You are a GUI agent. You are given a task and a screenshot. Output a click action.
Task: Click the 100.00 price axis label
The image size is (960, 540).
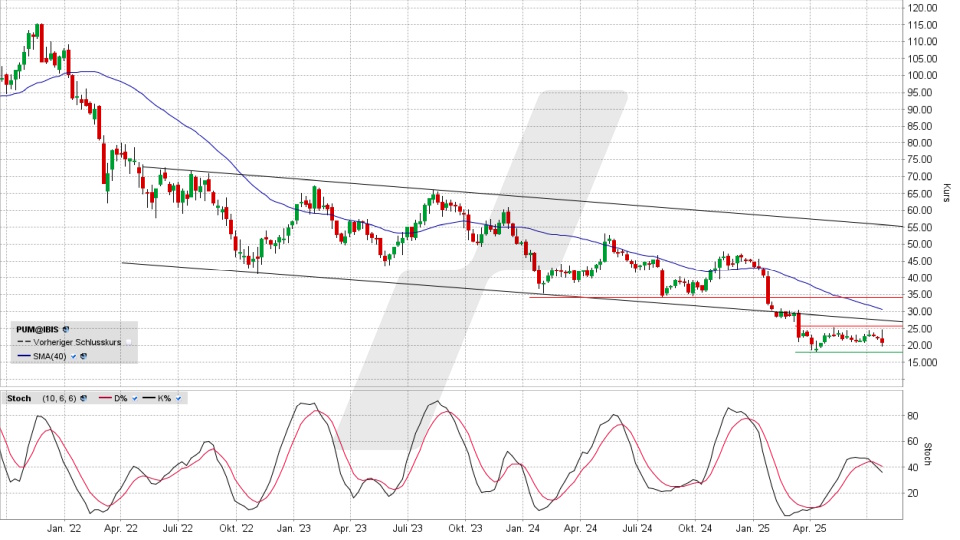pyautogui.click(x=923, y=75)
